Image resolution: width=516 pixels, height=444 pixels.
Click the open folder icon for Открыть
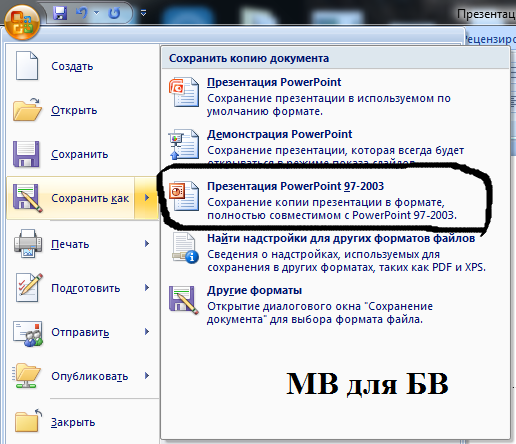(27, 109)
